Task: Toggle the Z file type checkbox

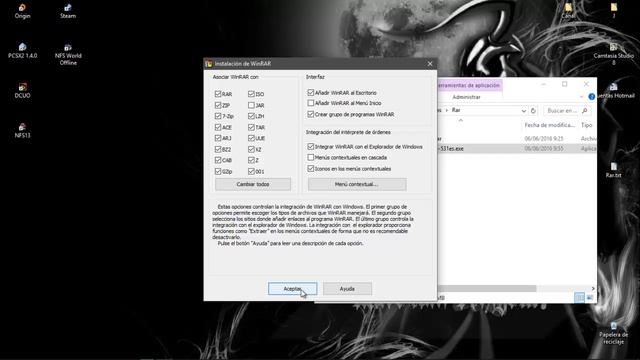Action: tap(251, 160)
